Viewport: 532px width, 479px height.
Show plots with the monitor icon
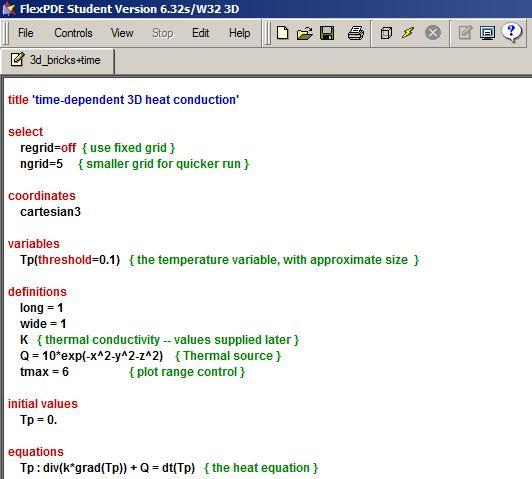487,33
